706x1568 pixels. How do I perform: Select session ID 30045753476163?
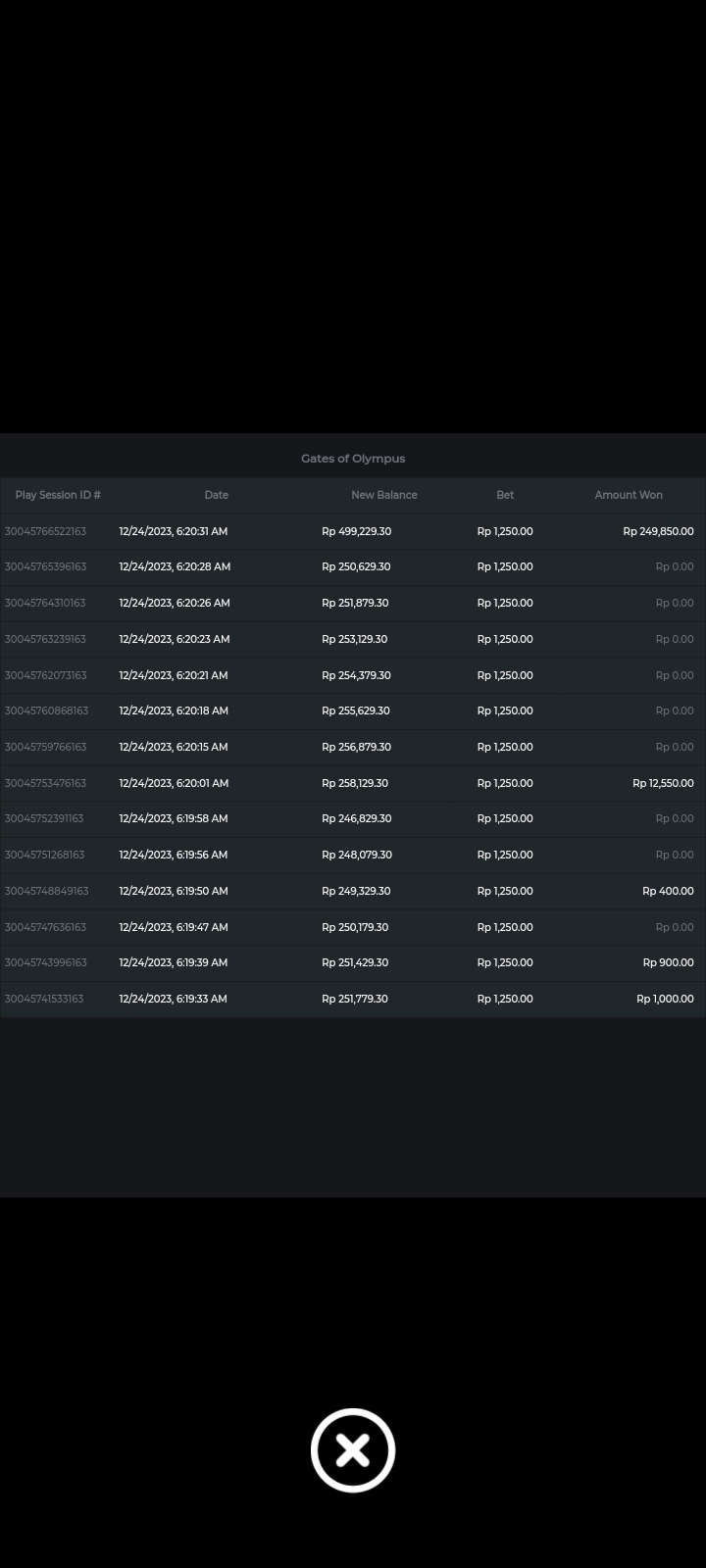[x=45, y=783]
